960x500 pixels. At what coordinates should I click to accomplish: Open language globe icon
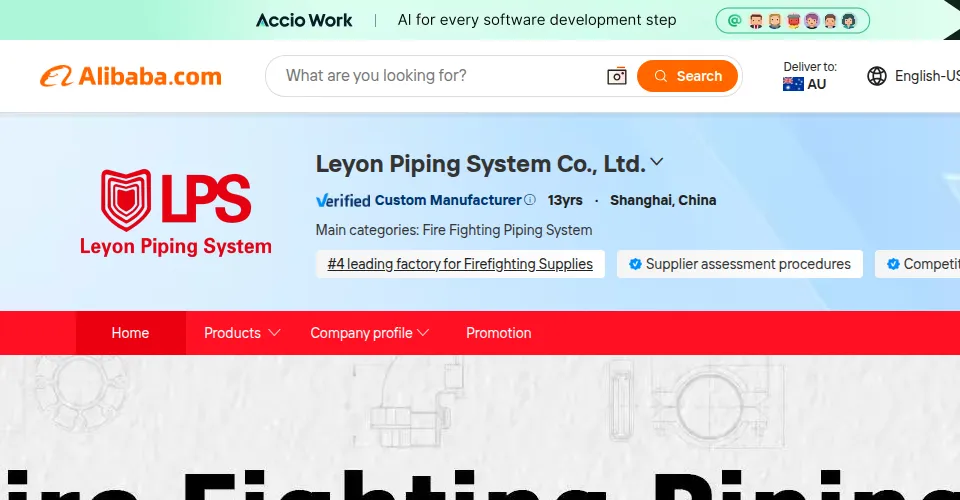pyautogui.click(x=877, y=76)
